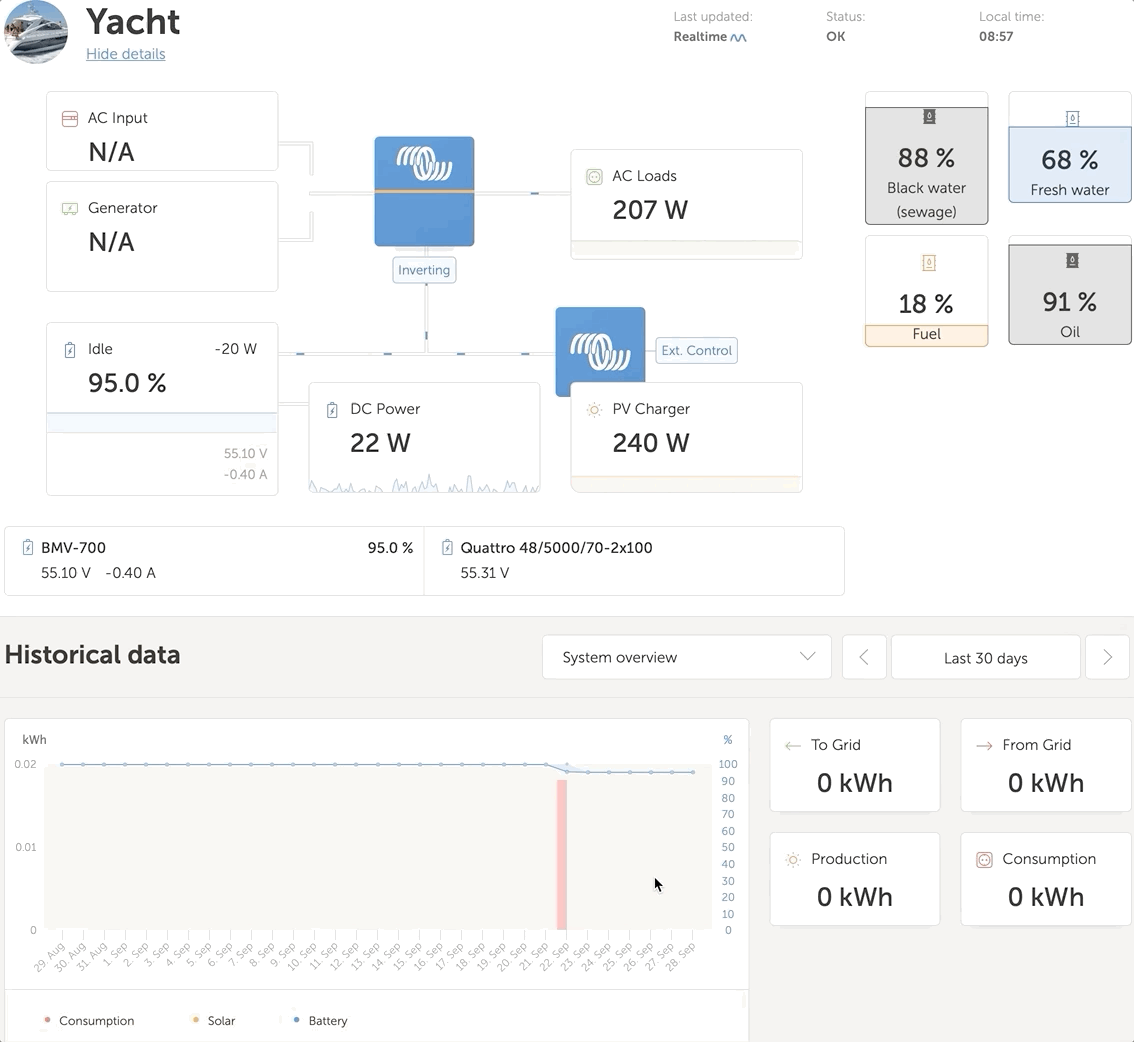Toggle Solar series in chart legend
Screen dimensions: 1134x1042
point(213,1021)
